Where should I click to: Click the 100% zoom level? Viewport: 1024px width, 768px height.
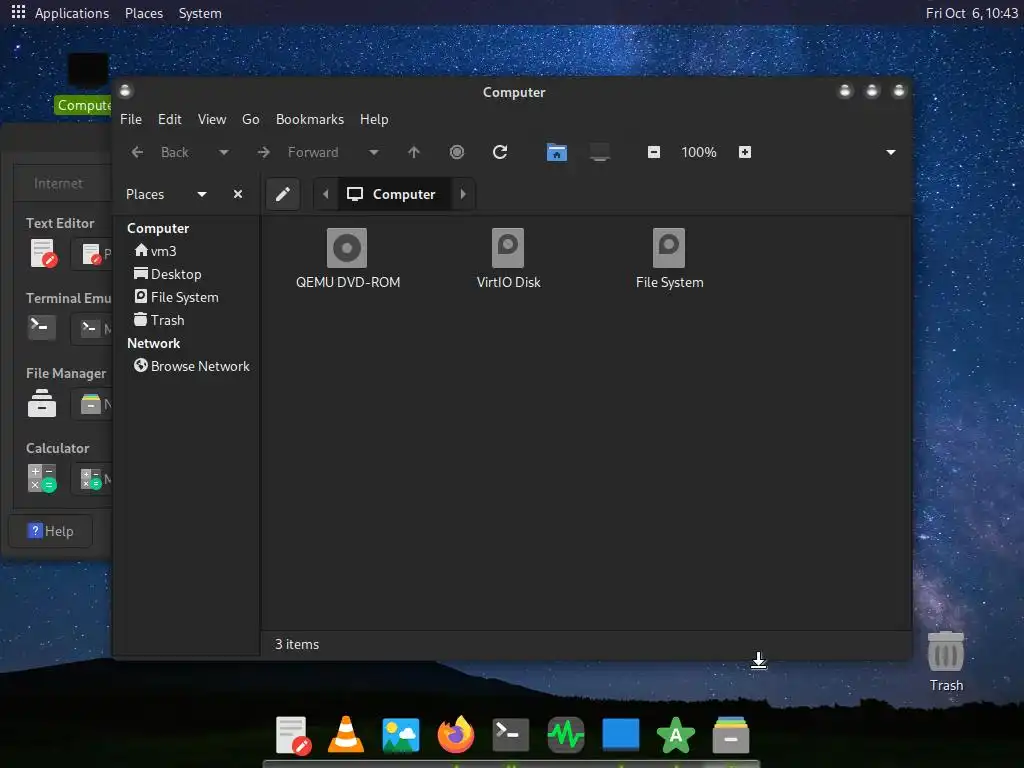(699, 152)
